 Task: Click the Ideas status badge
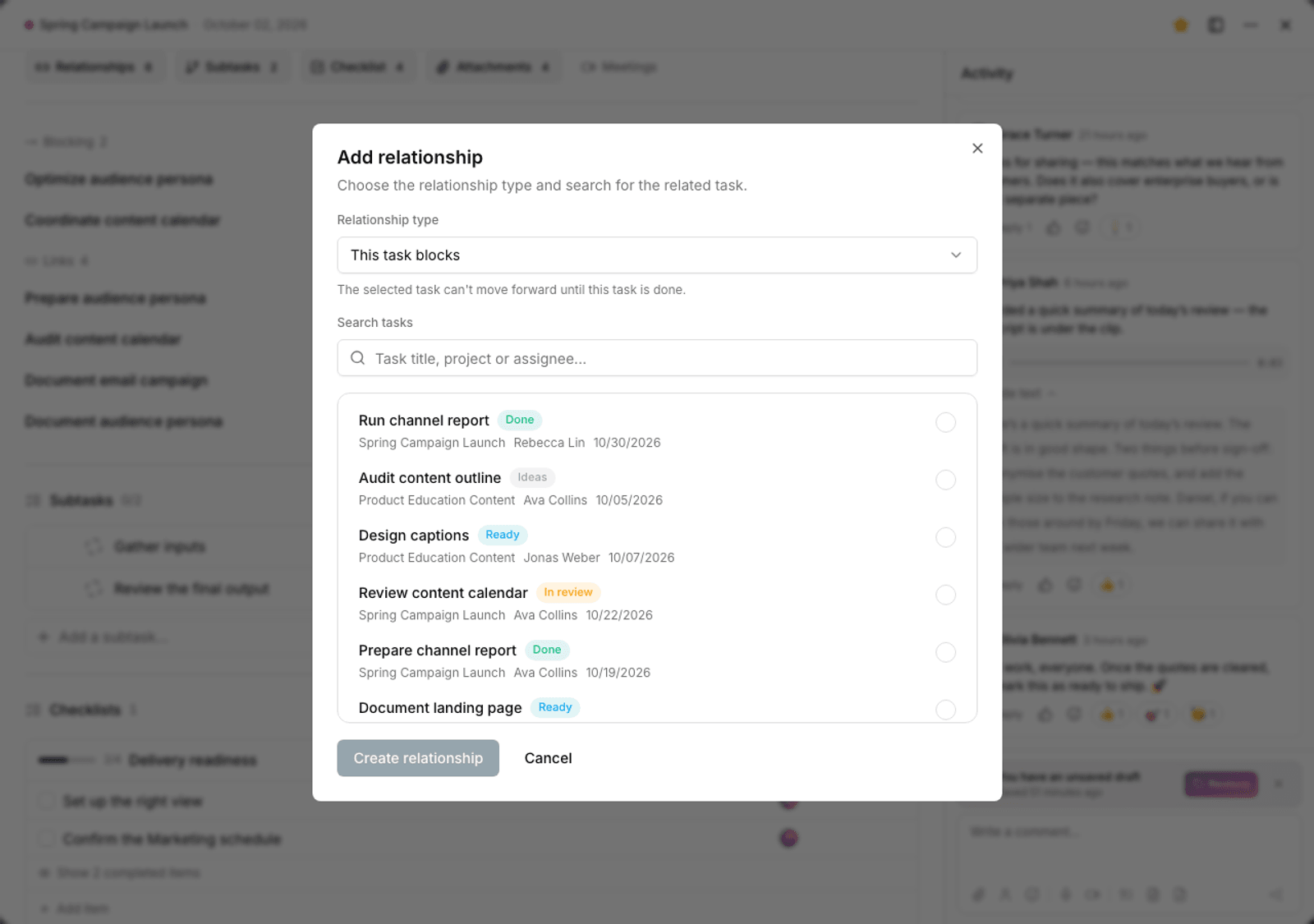pos(532,477)
